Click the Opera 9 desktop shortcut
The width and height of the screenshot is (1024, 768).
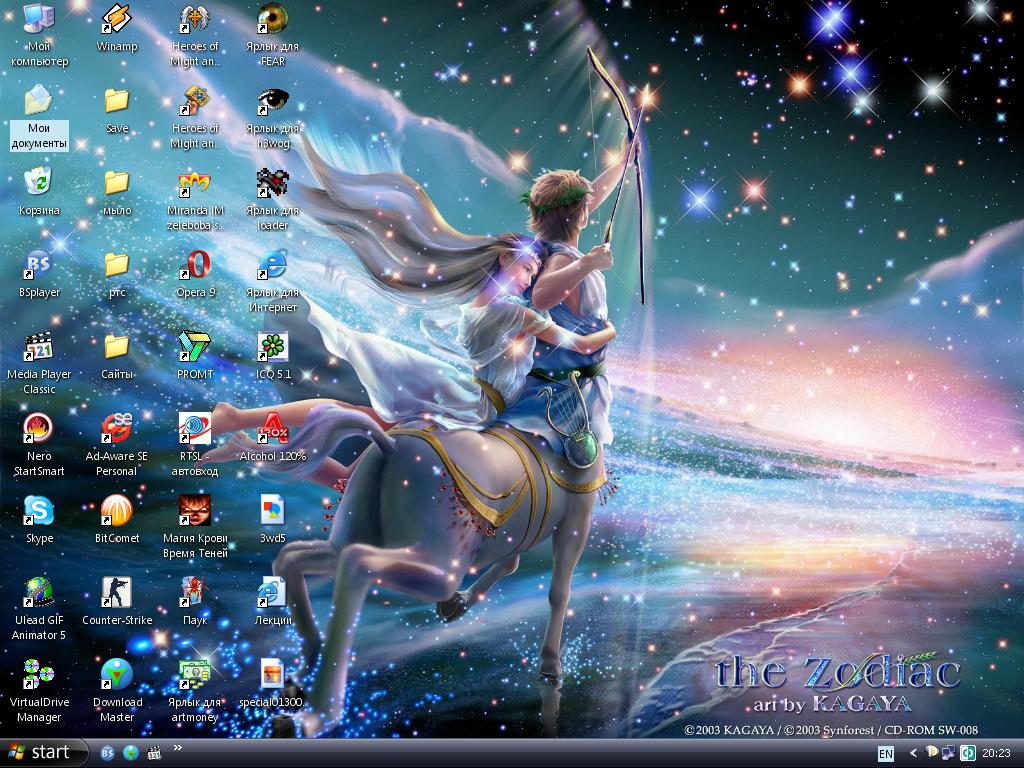pyautogui.click(x=195, y=274)
